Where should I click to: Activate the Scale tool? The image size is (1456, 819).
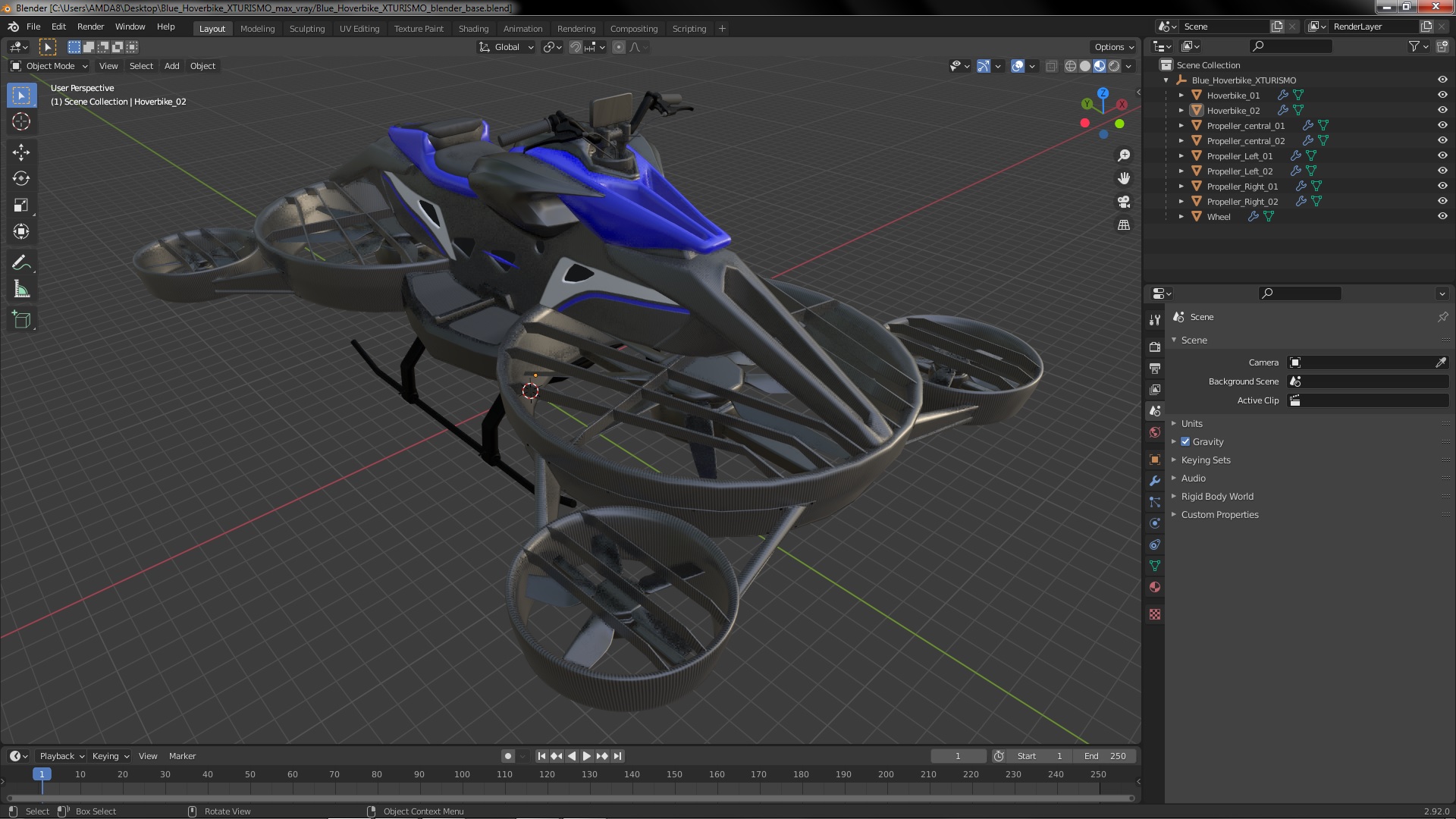tap(21, 205)
